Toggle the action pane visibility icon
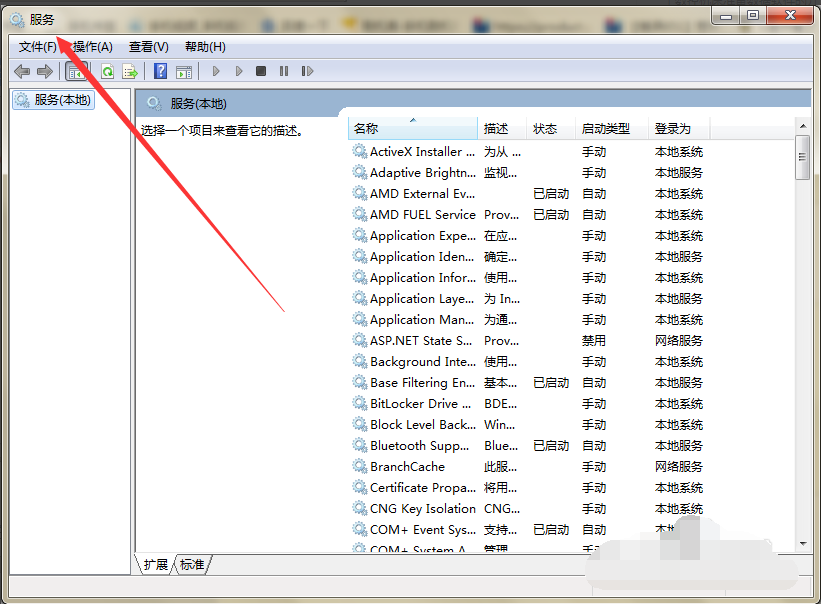Screen dimensions: 821x604 coord(186,70)
